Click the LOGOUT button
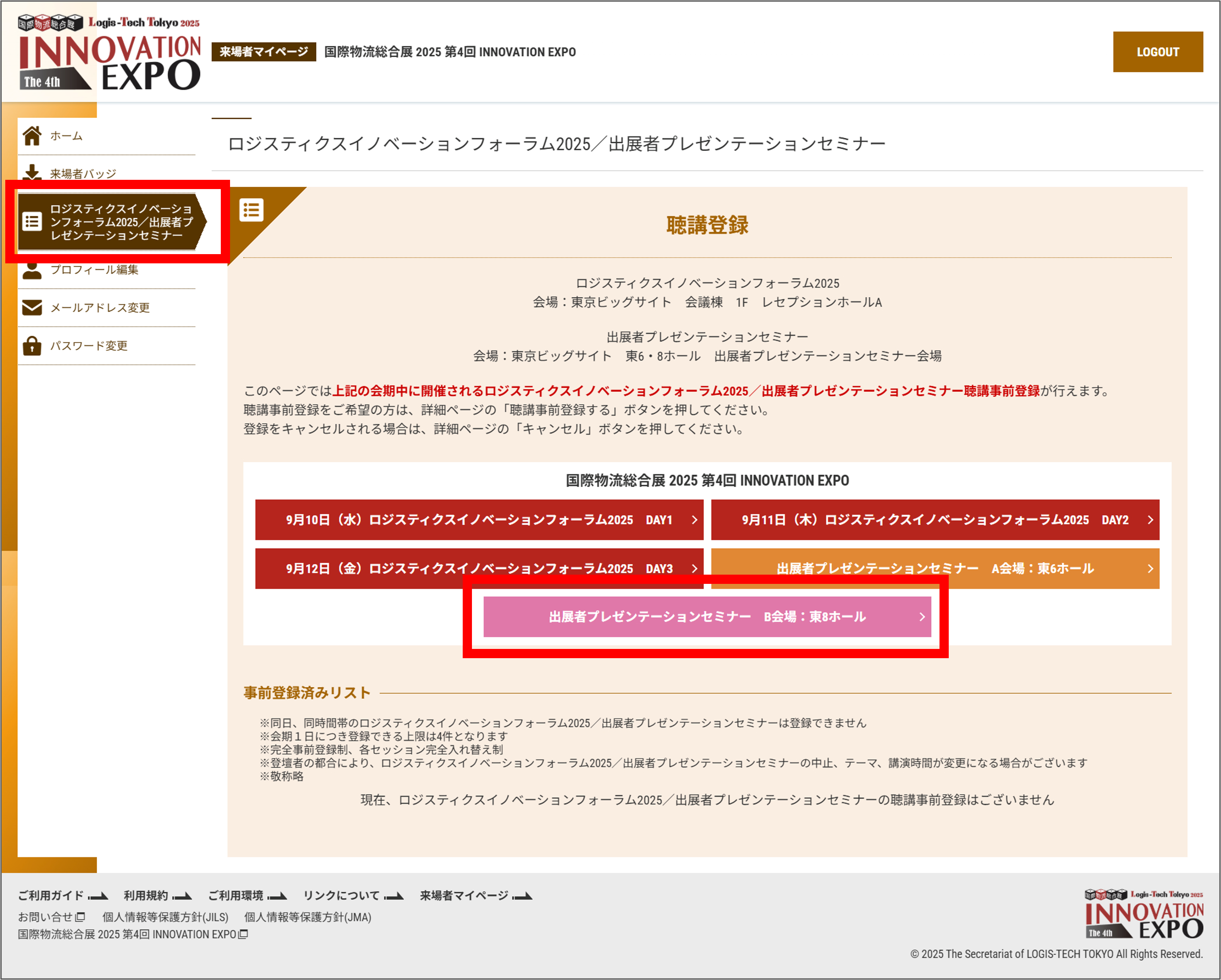 (1158, 52)
